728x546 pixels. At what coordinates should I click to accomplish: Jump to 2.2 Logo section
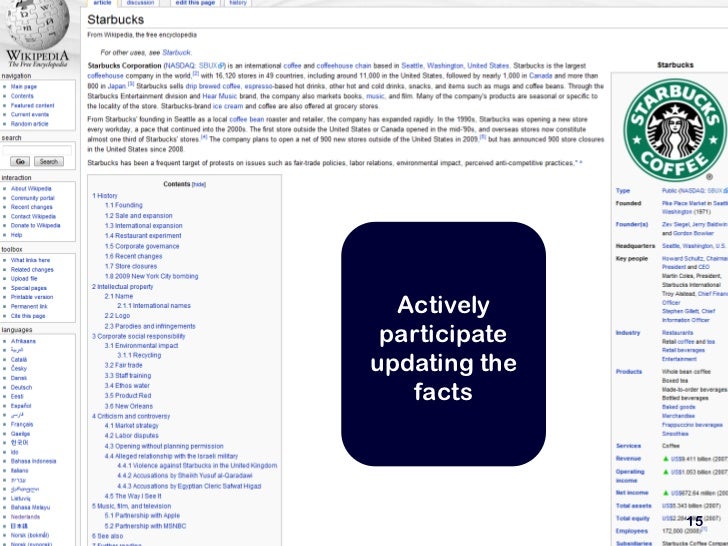click(117, 316)
